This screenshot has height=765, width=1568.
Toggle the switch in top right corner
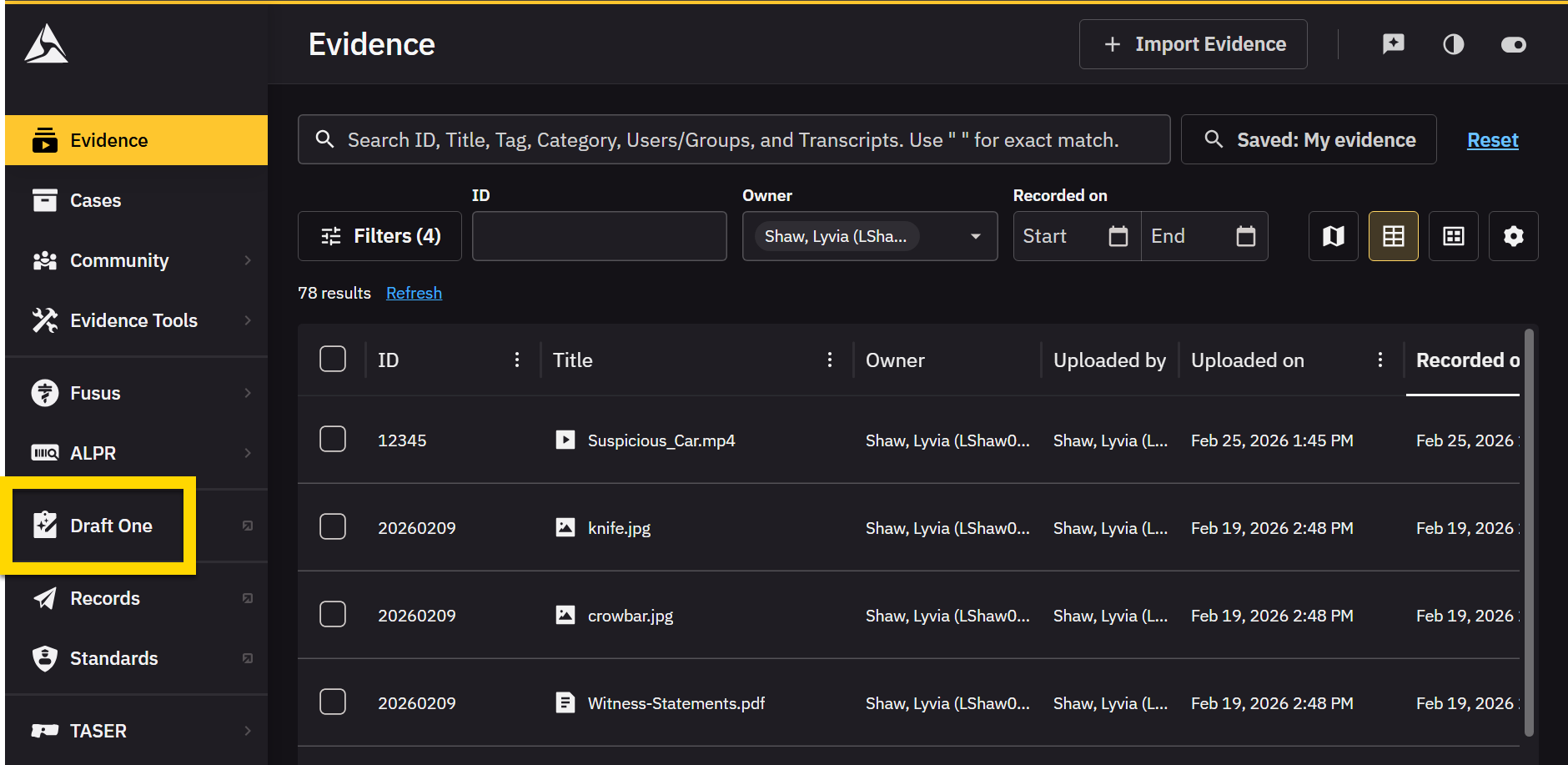click(1513, 44)
